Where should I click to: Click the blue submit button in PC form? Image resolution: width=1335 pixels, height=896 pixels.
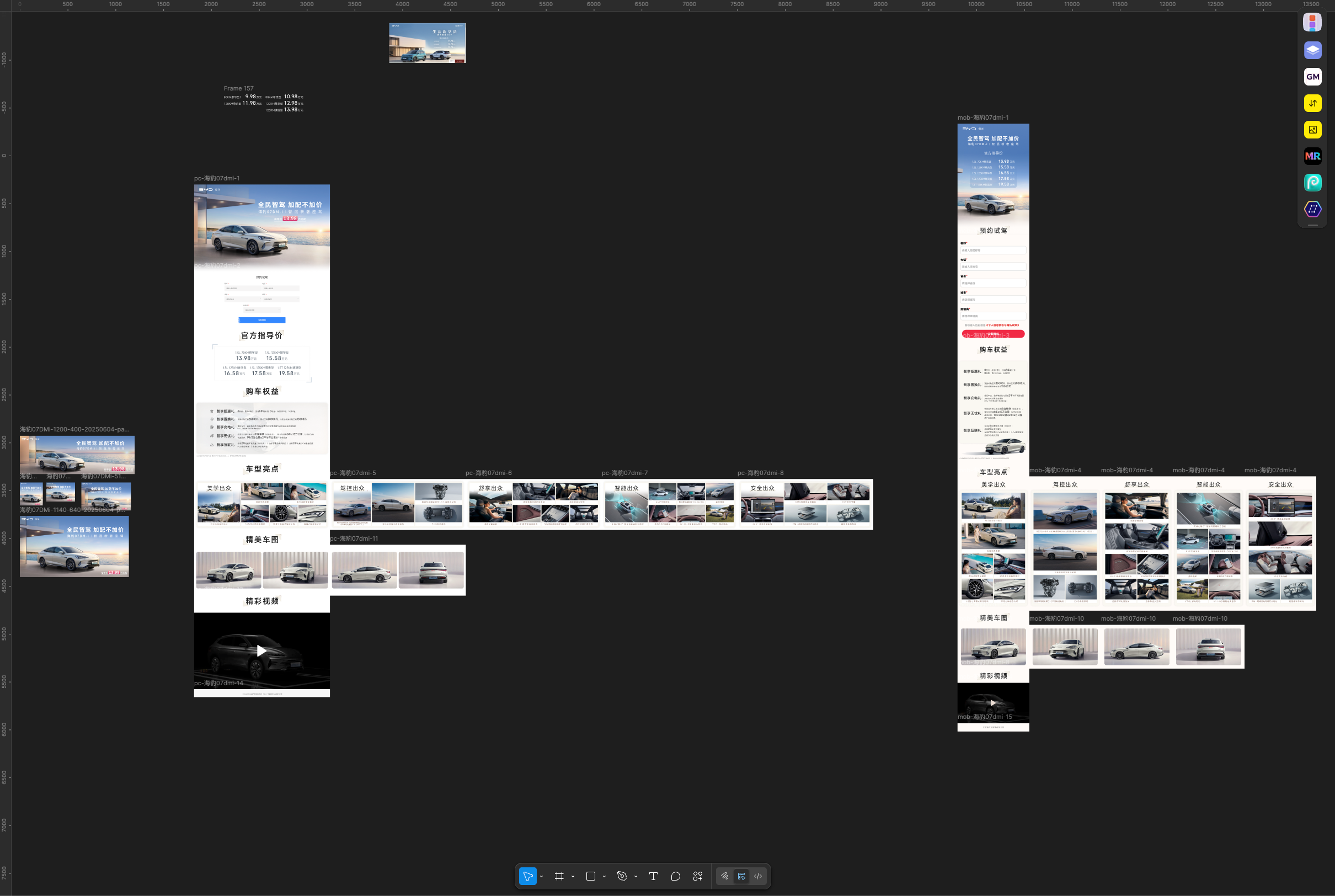(261, 320)
